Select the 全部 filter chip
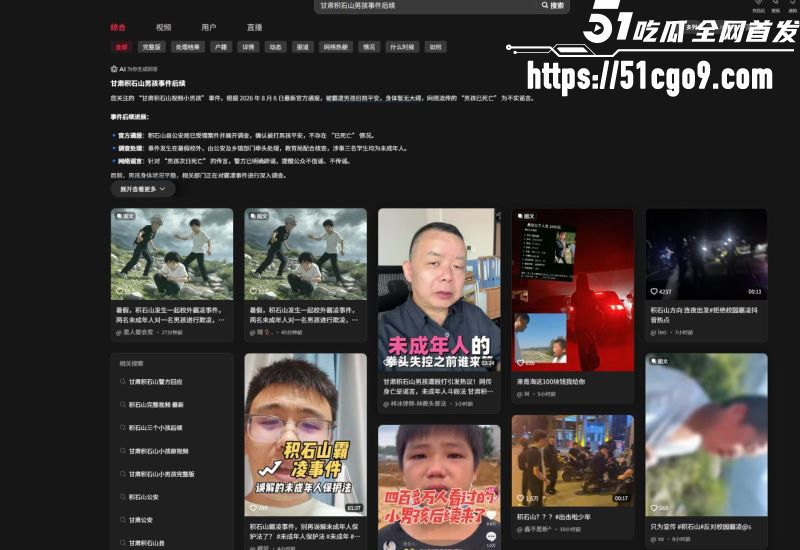 click(121, 47)
